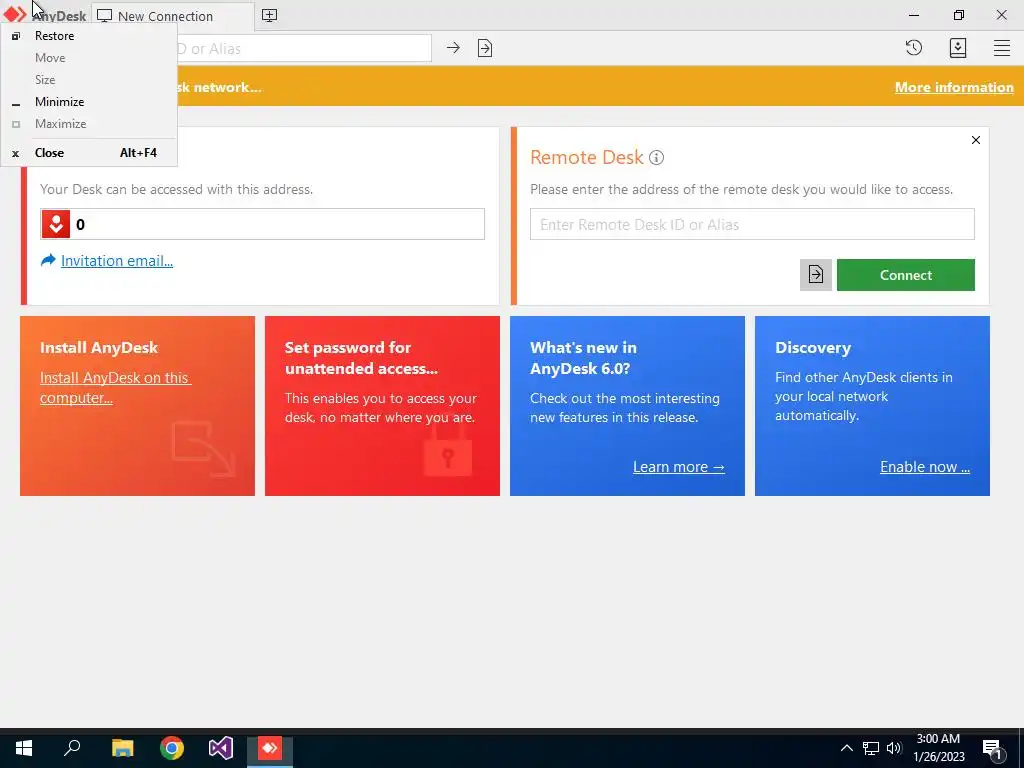Open volume control tray icon
The height and width of the screenshot is (768, 1024).
[894, 748]
